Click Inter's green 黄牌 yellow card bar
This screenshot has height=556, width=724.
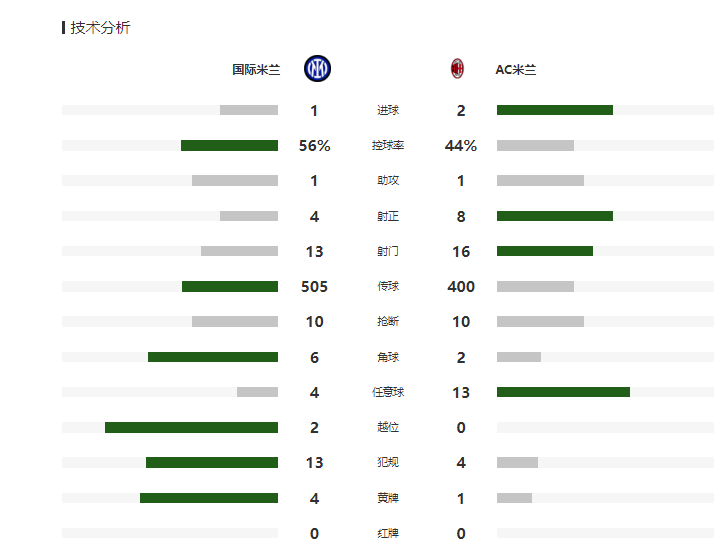point(209,498)
